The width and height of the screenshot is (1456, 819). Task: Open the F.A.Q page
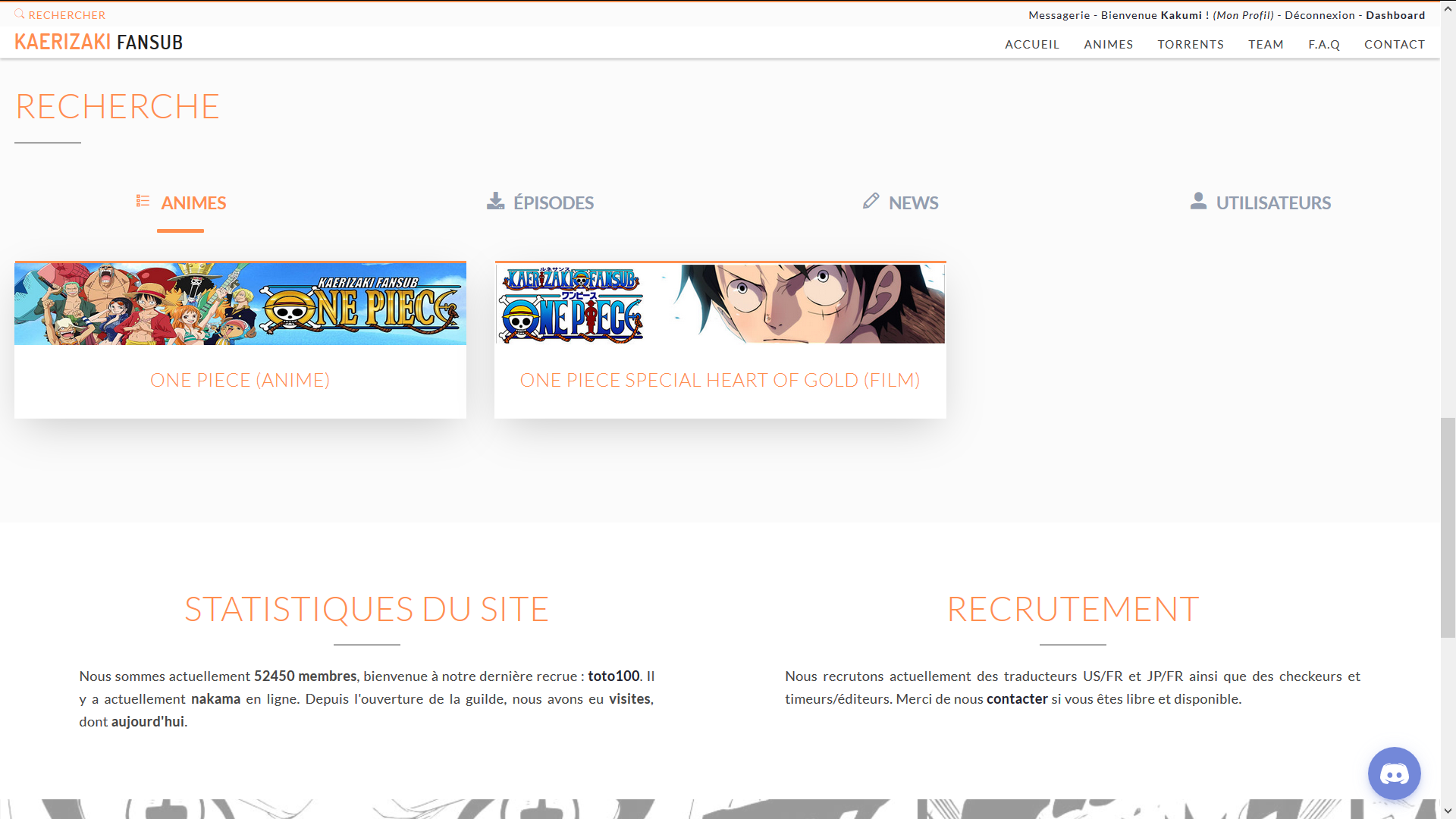coord(1324,45)
